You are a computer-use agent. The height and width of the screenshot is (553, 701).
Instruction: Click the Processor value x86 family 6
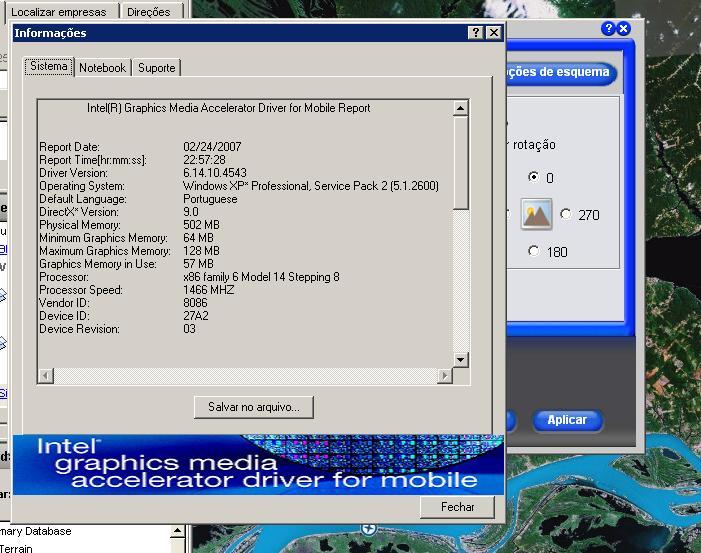point(261,277)
